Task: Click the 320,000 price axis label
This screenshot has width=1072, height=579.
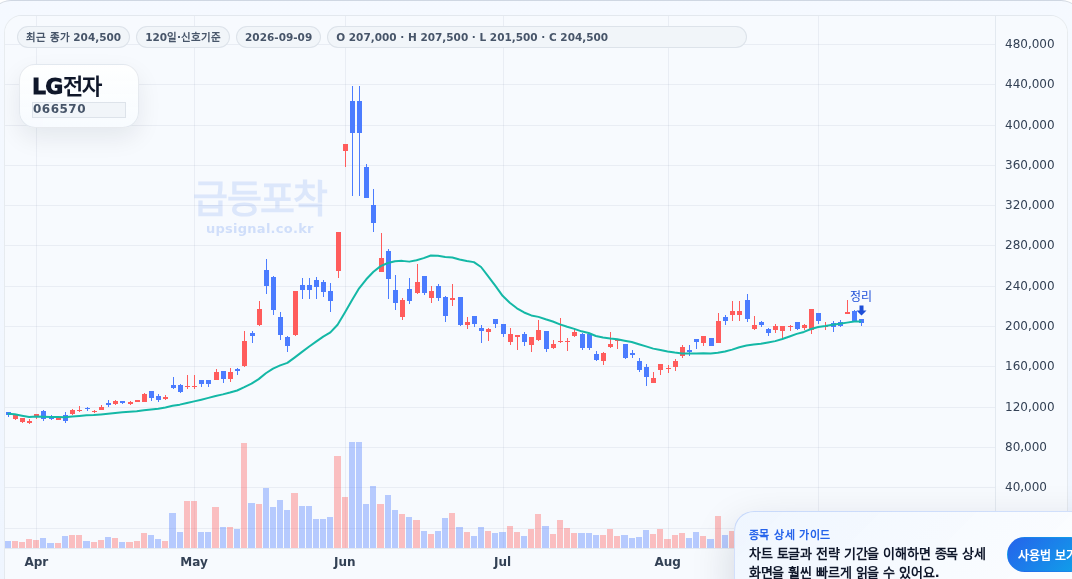Action: coord(1030,205)
